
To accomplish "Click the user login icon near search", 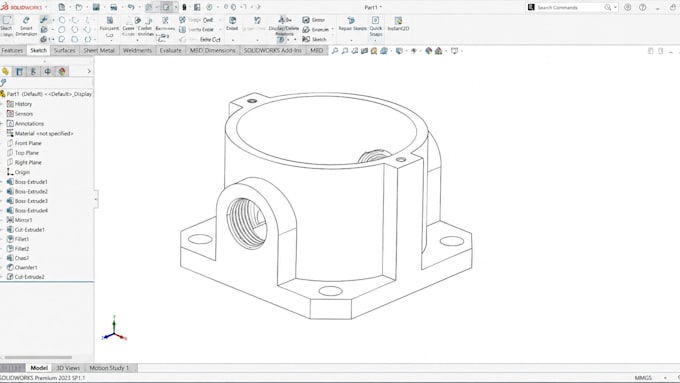I will coord(628,7).
